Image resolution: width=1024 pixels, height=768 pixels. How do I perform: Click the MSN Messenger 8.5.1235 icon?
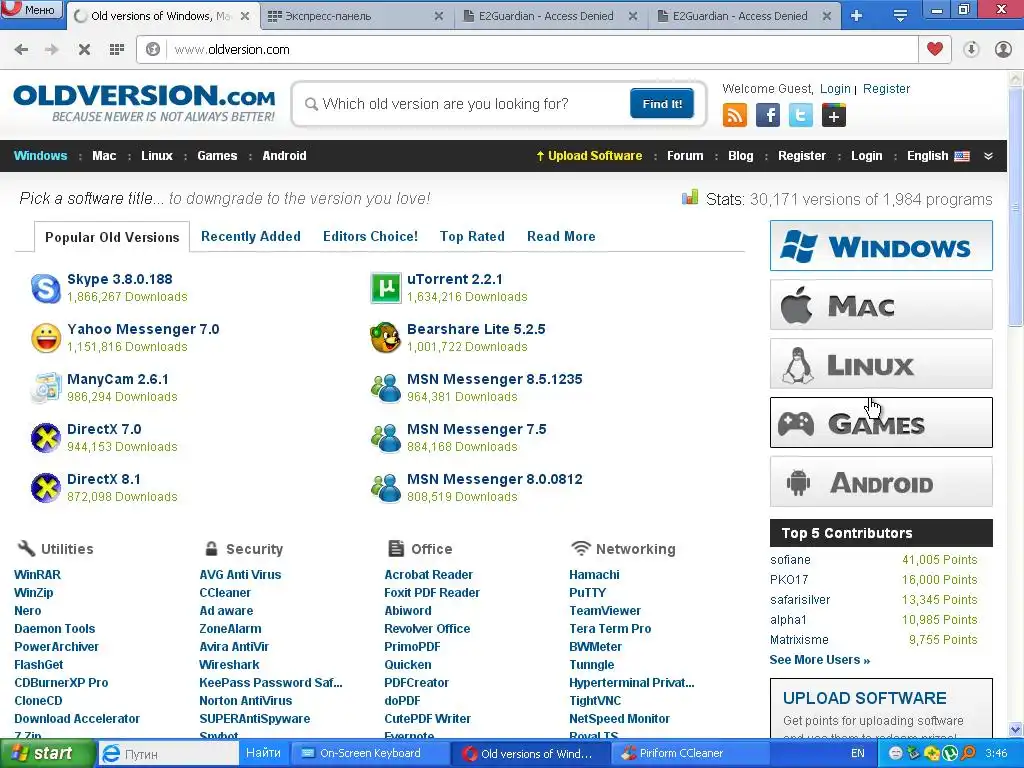click(x=385, y=388)
